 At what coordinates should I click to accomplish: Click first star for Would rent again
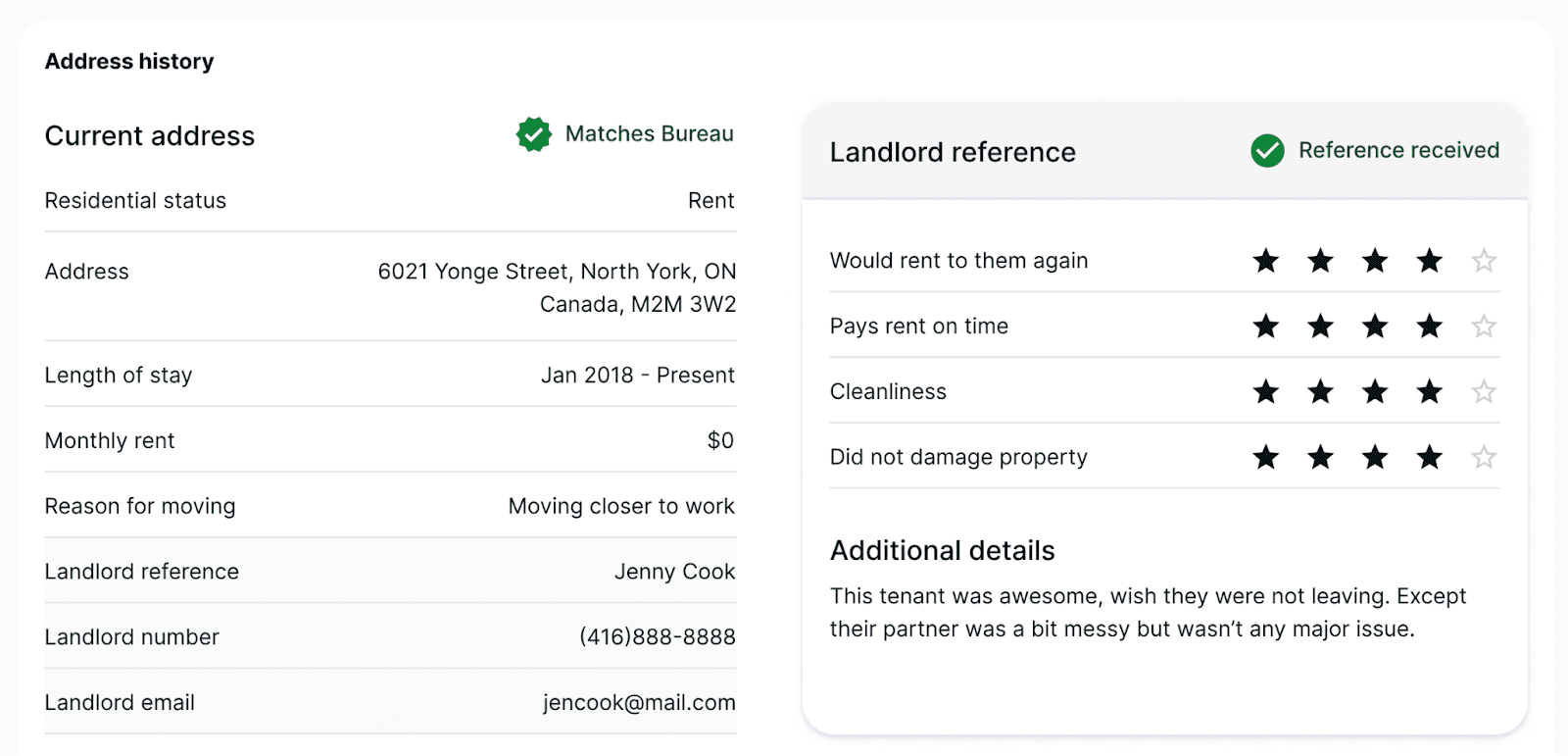[1266, 261]
